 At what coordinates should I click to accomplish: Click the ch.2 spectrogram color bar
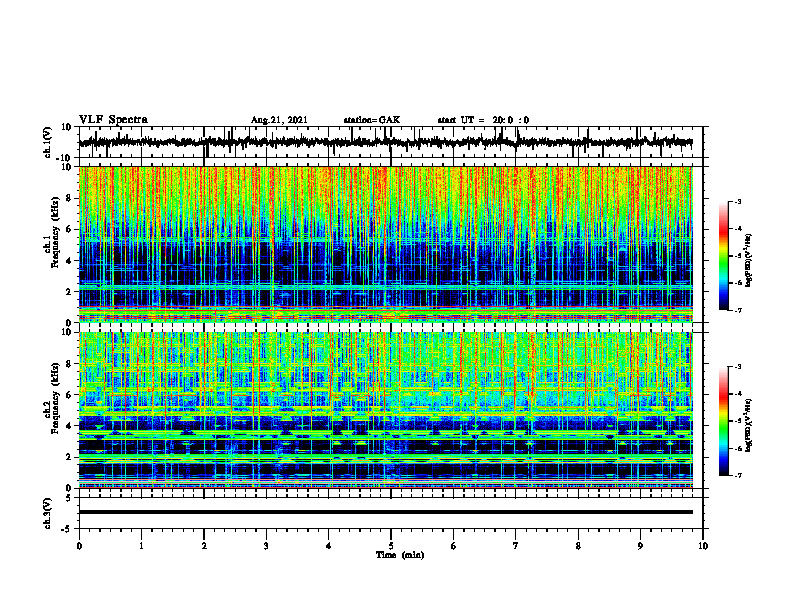point(723,421)
